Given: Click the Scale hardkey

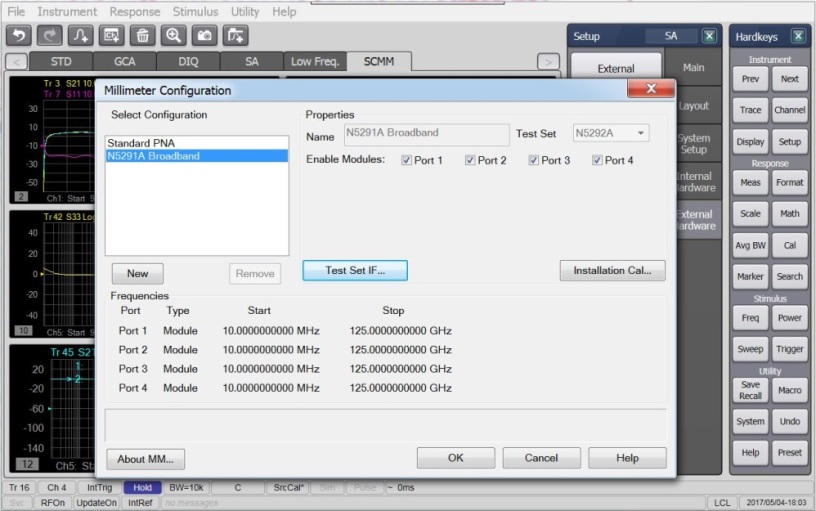Looking at the screenshot, I should (750, 214).
